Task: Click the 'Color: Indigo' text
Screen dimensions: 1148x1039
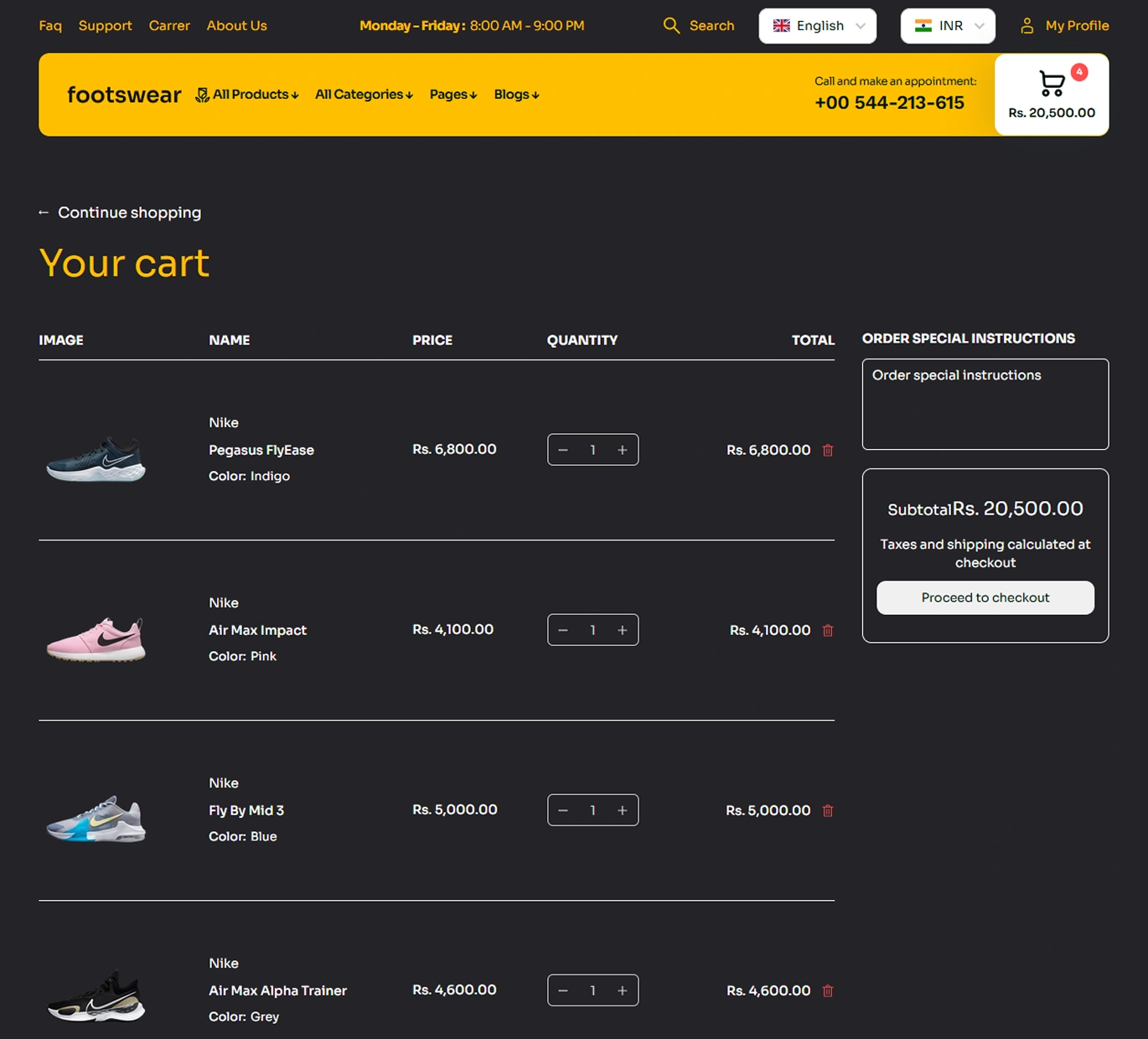Action: pos(249,476)
